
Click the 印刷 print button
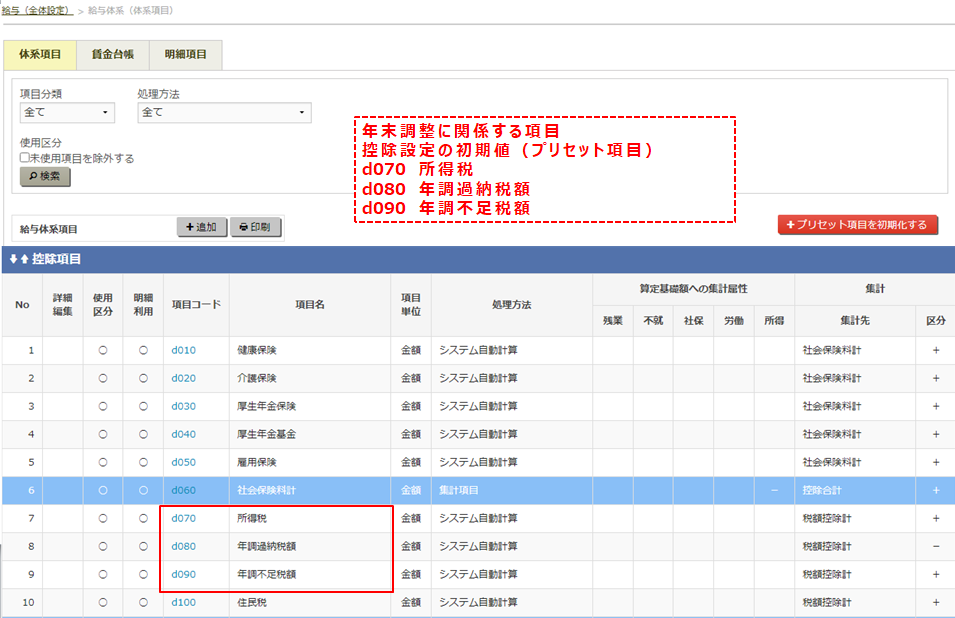click(x=255, y=228)
